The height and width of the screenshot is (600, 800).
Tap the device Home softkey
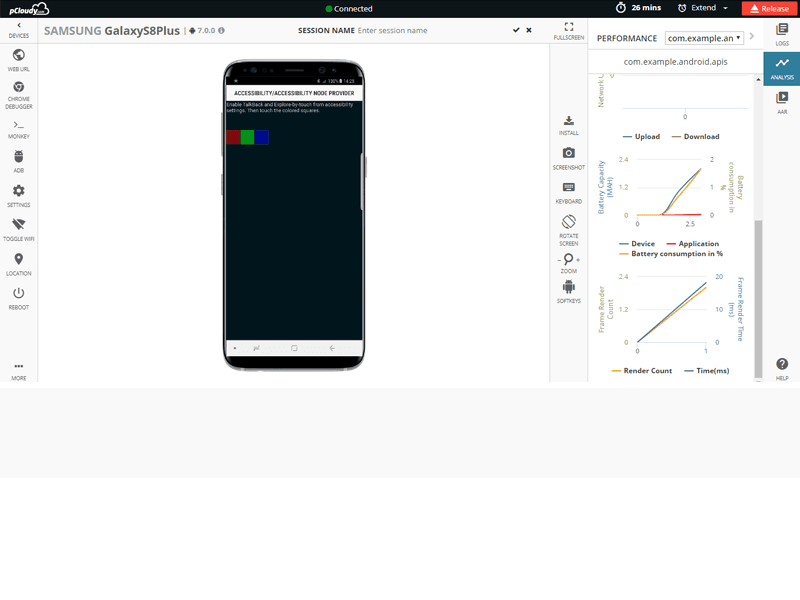pos(294,348)
